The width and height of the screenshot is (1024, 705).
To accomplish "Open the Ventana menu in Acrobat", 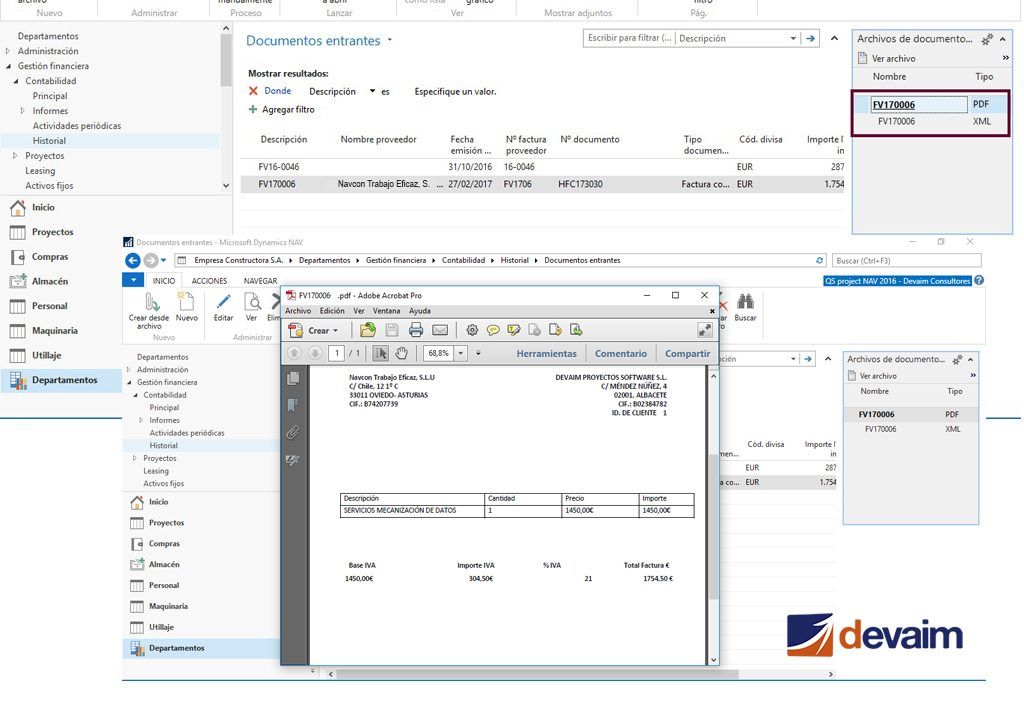I will pyautogui.click(x=386, y=311).
